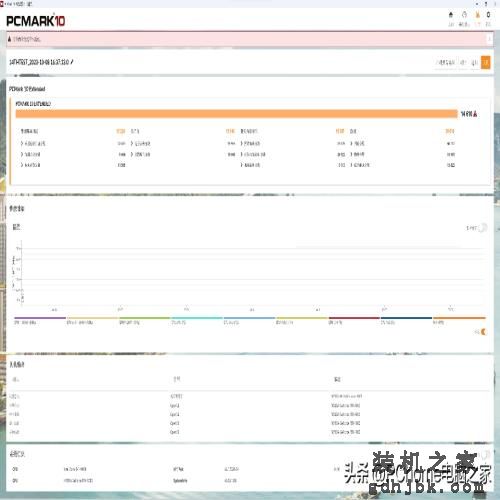Click the PCMark 10 Extended section heading
Image resolution: width=500 pixels, height=500 pixels.
click(27, 89)
